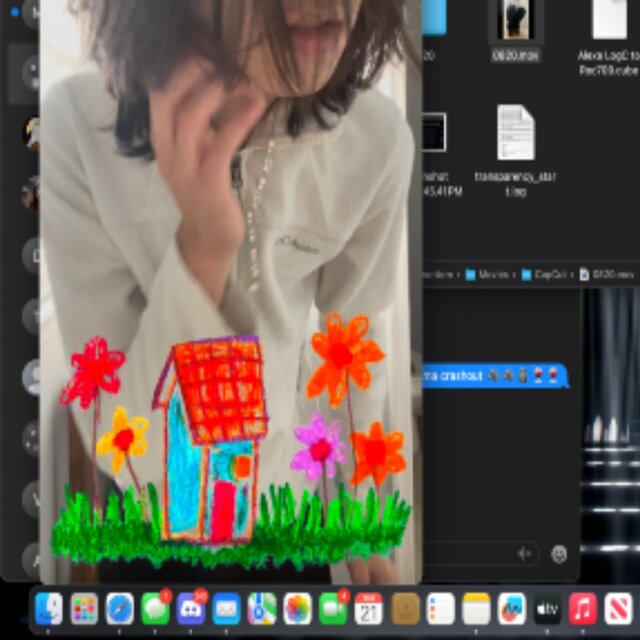Open Finder from the dock
Viewport: 640px width, 640px height.
click(48, 608)
